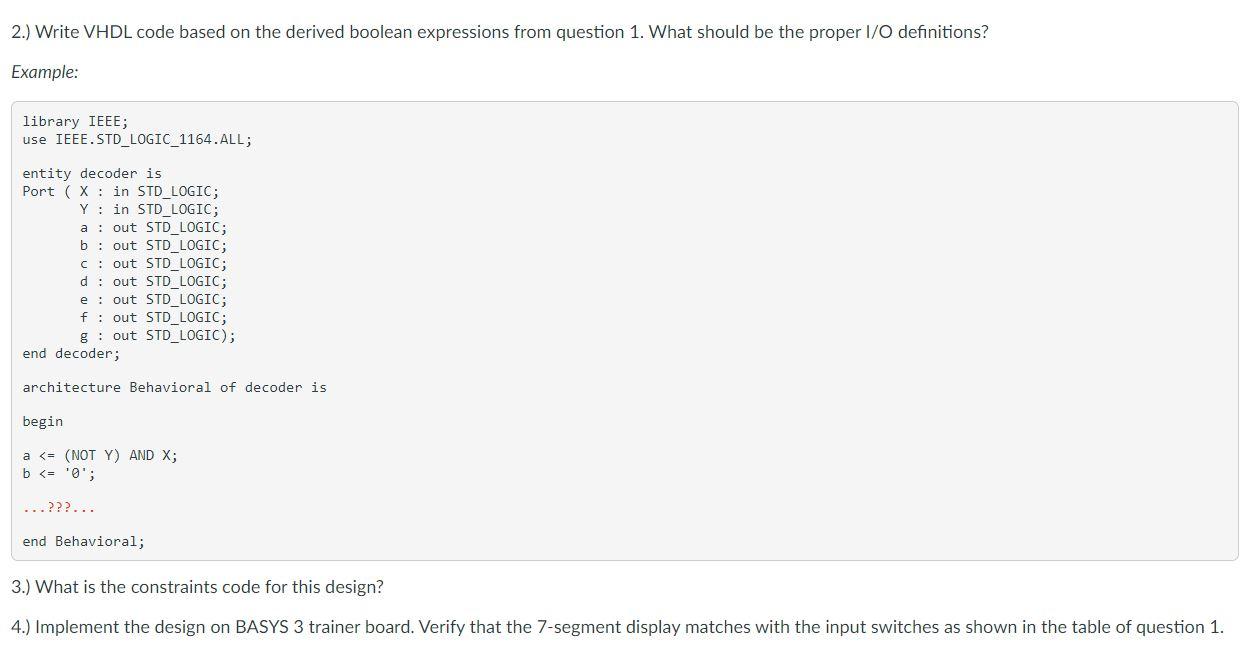This screenshot has height=653, width=1254.
Task: Click question 3 about constraints code
Action: (197, 587)
